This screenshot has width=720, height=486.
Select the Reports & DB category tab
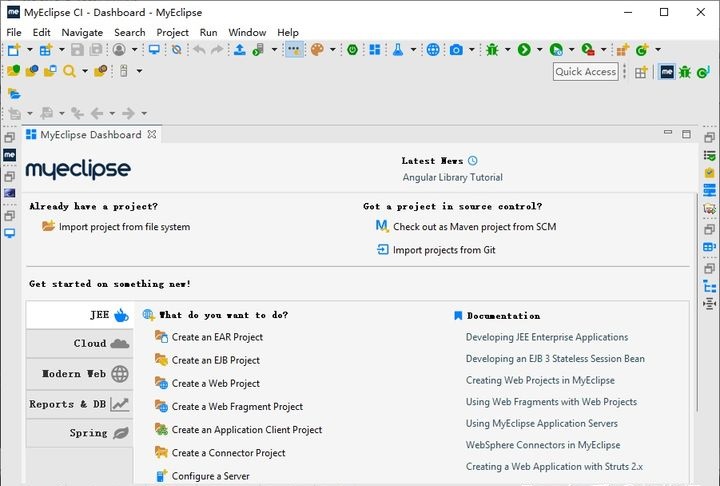tap(79, 404)
